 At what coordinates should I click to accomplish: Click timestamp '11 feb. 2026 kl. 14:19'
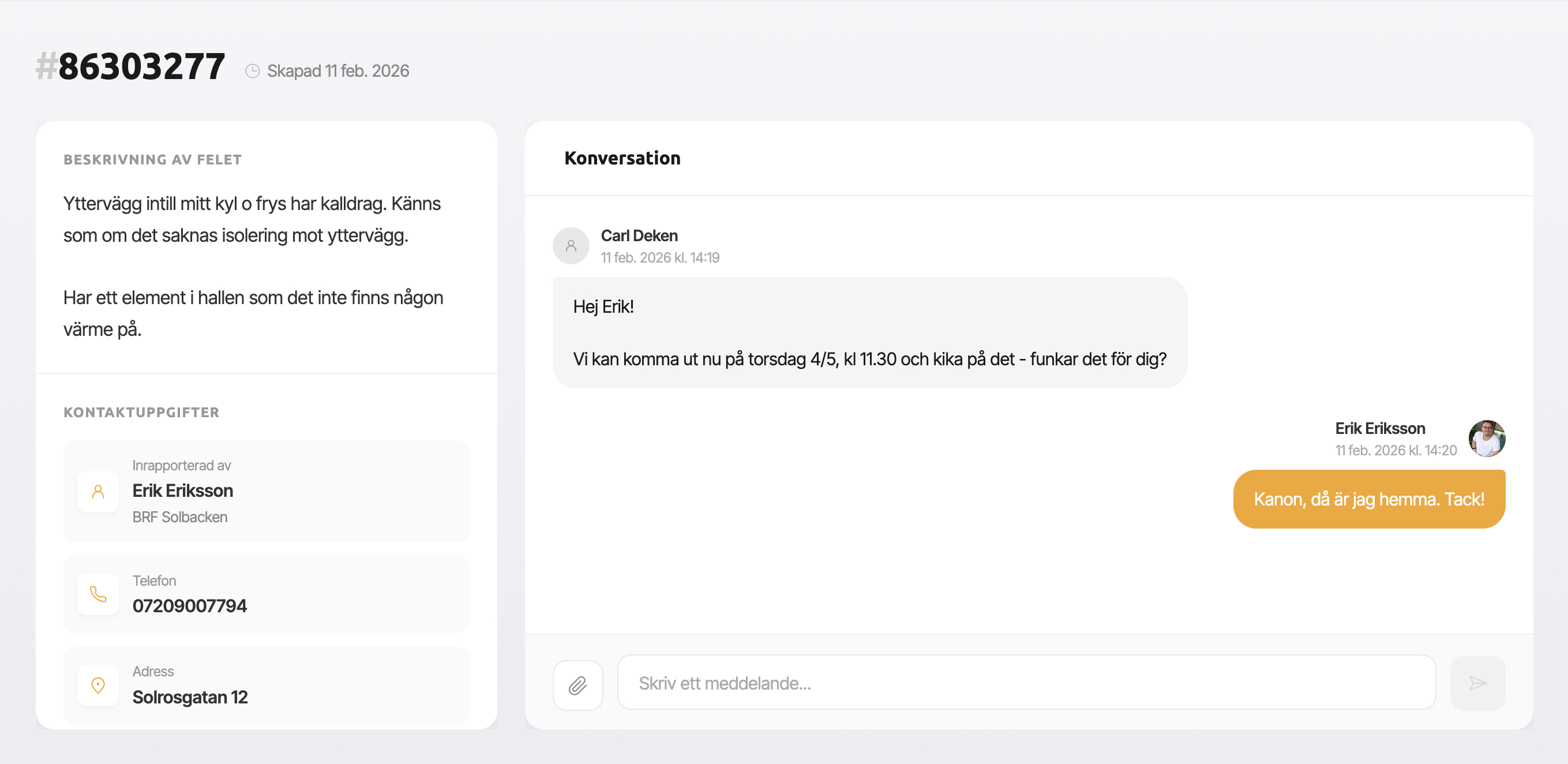pos(660,257)
